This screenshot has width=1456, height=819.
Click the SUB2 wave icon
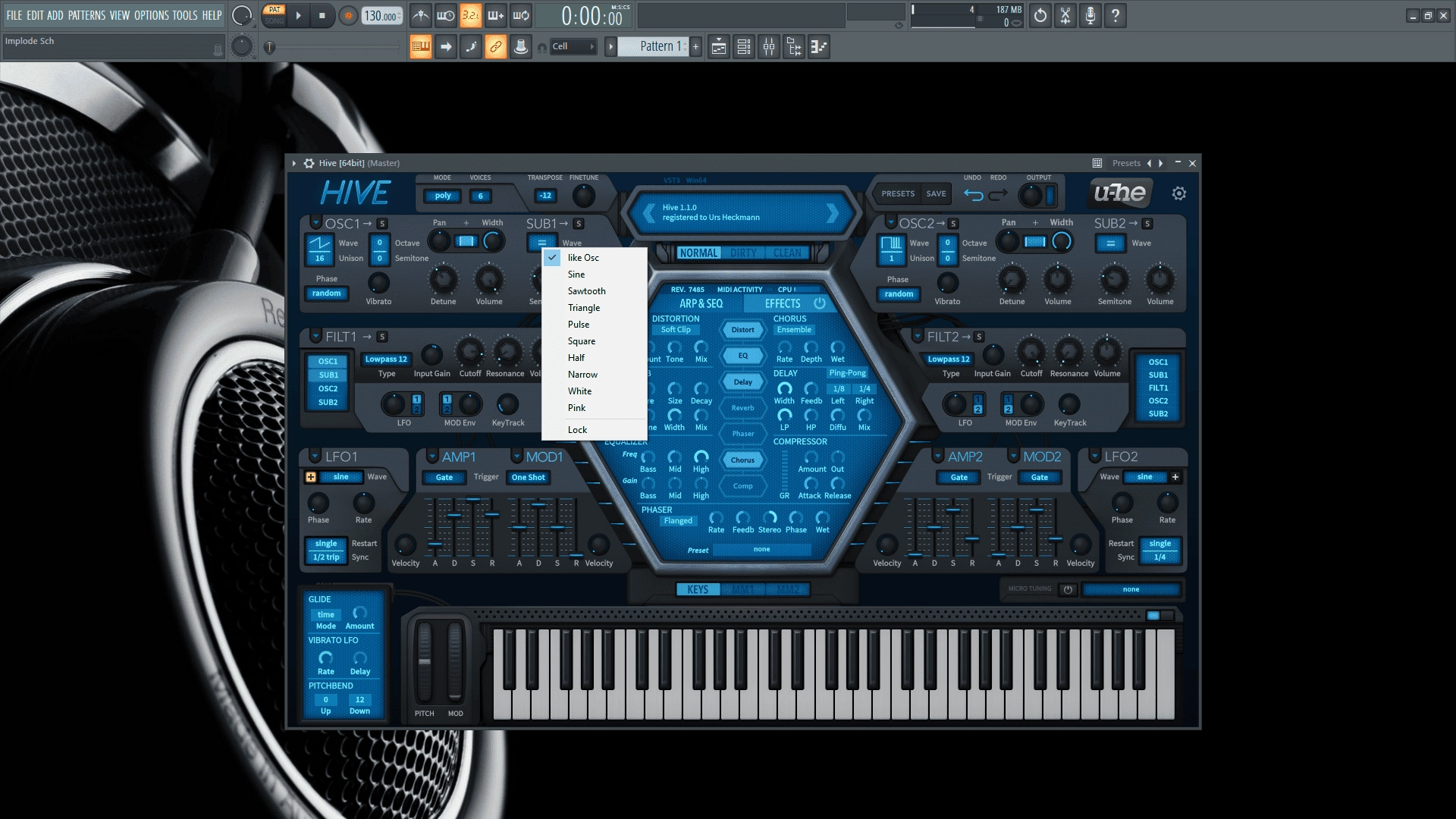click(x=1110, y=243)
